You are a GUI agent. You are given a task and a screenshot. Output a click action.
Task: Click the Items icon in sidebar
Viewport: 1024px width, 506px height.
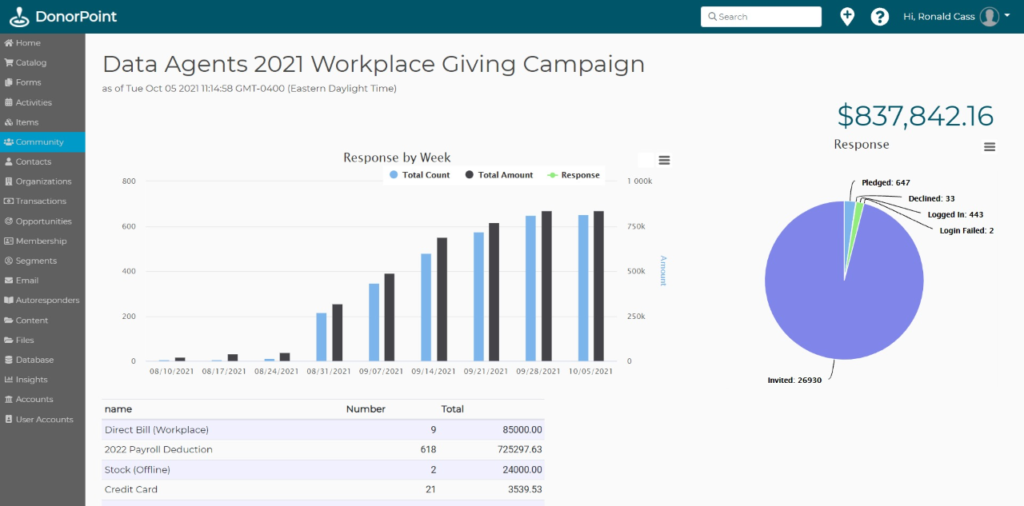(8, 122)
